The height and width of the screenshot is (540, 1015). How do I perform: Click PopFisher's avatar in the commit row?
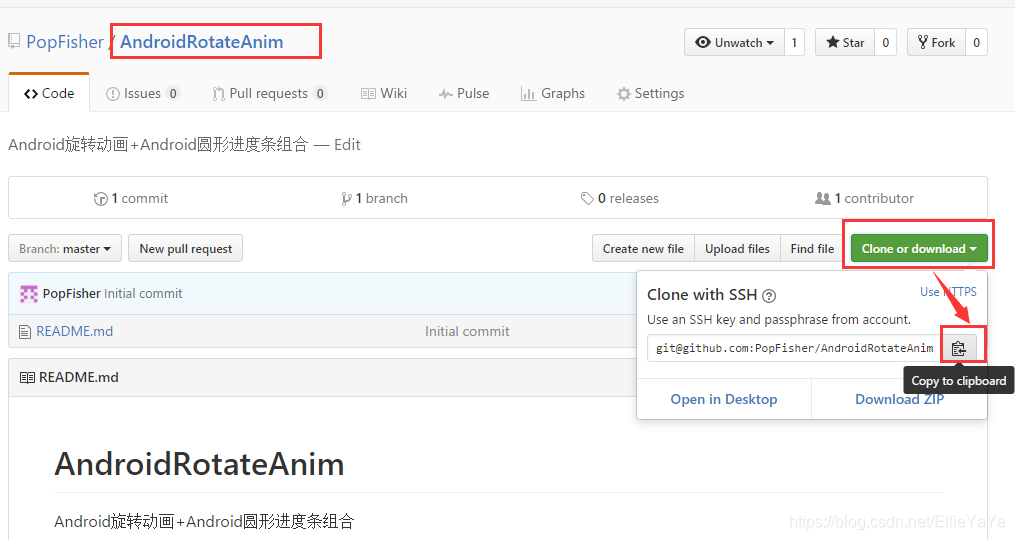[28, 294]
